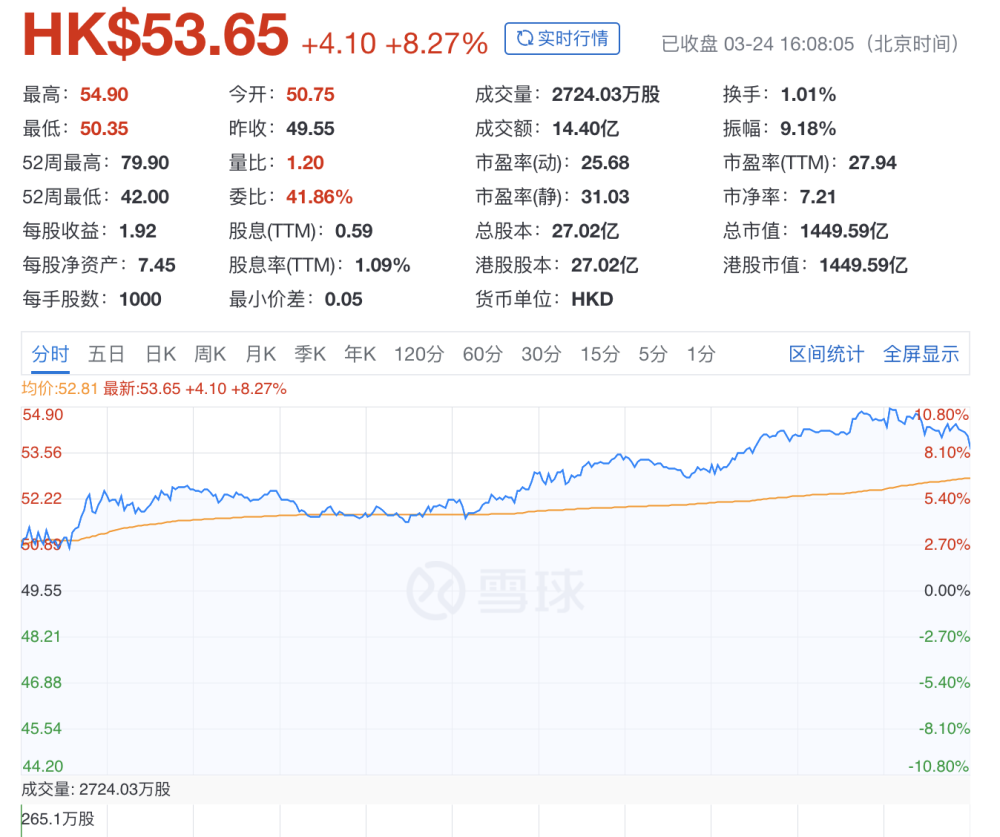Select the 分时 chart tab
Viewport: 1000px width, 837px height.
pyautogui.click(x=50, y=354)
